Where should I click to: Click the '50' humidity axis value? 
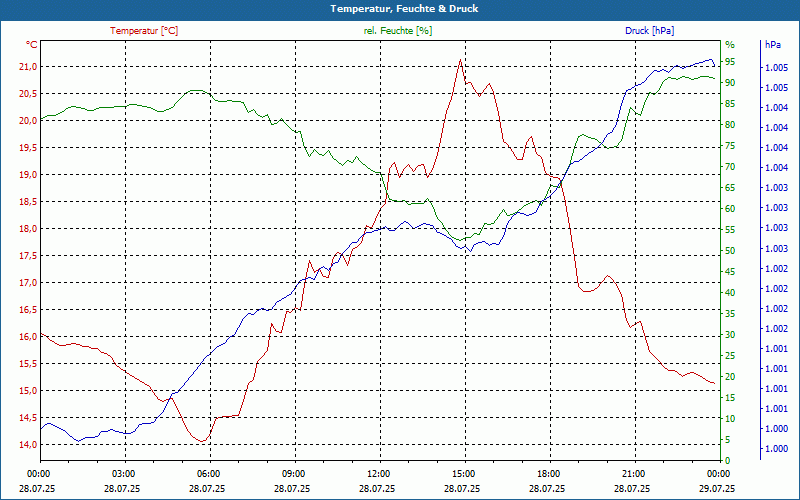(x=730, y=251)
